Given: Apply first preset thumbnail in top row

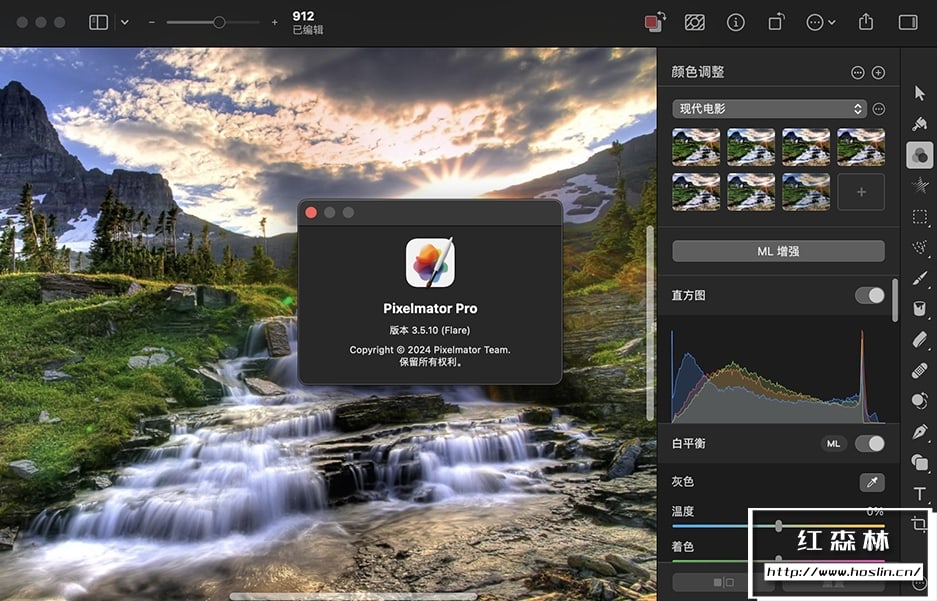Looking at the screenshot, I should tap(696, 147).
